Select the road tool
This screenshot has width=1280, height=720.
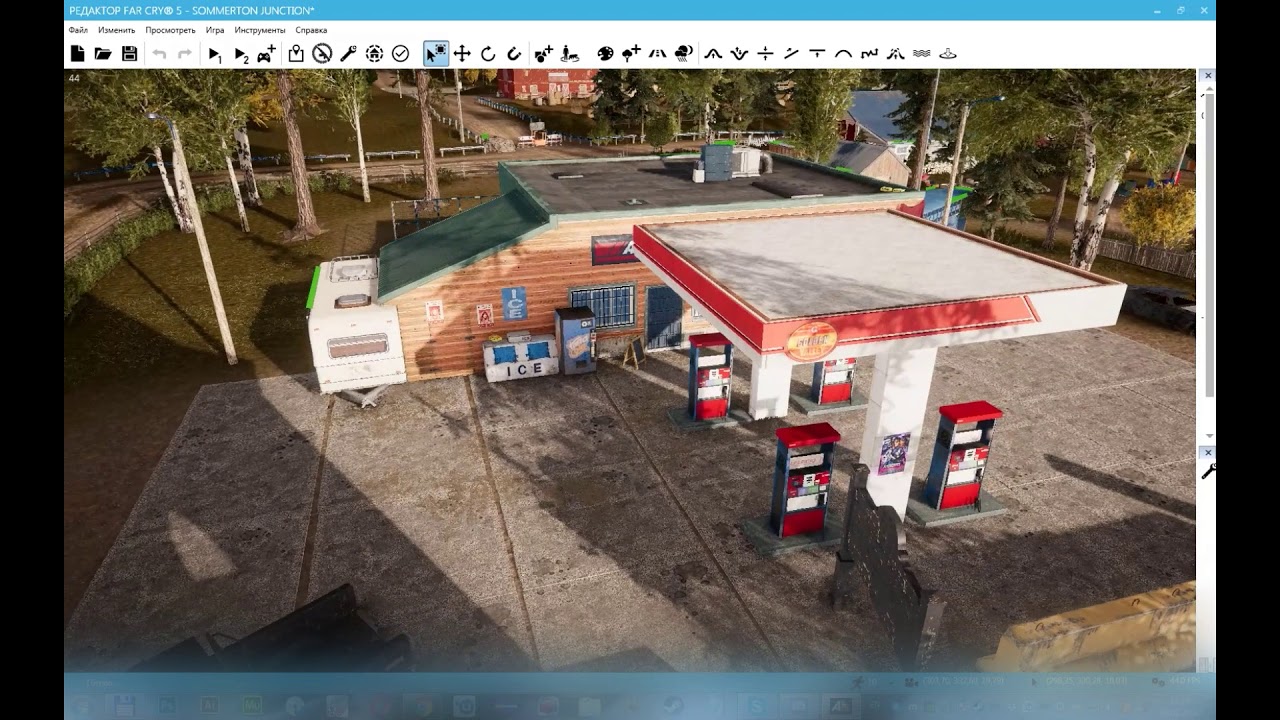[x=657, y=54]
